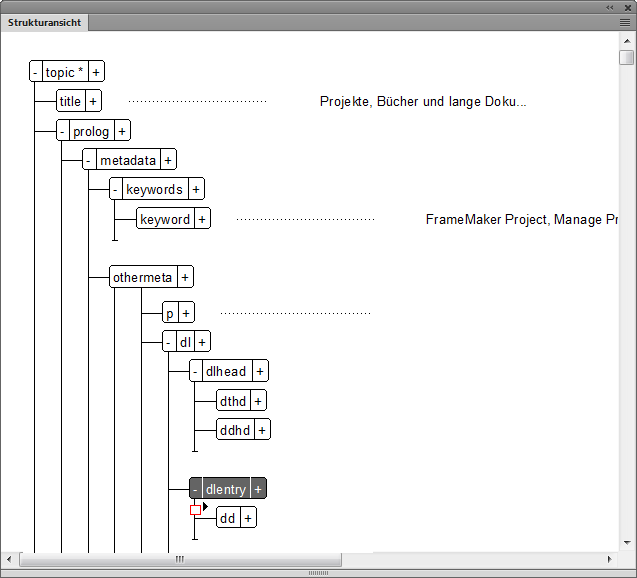Image resolution: width=637 pixels, height=578 pixels.
Task: Show attributes of keyword element
Action: (x=202, y=219)
